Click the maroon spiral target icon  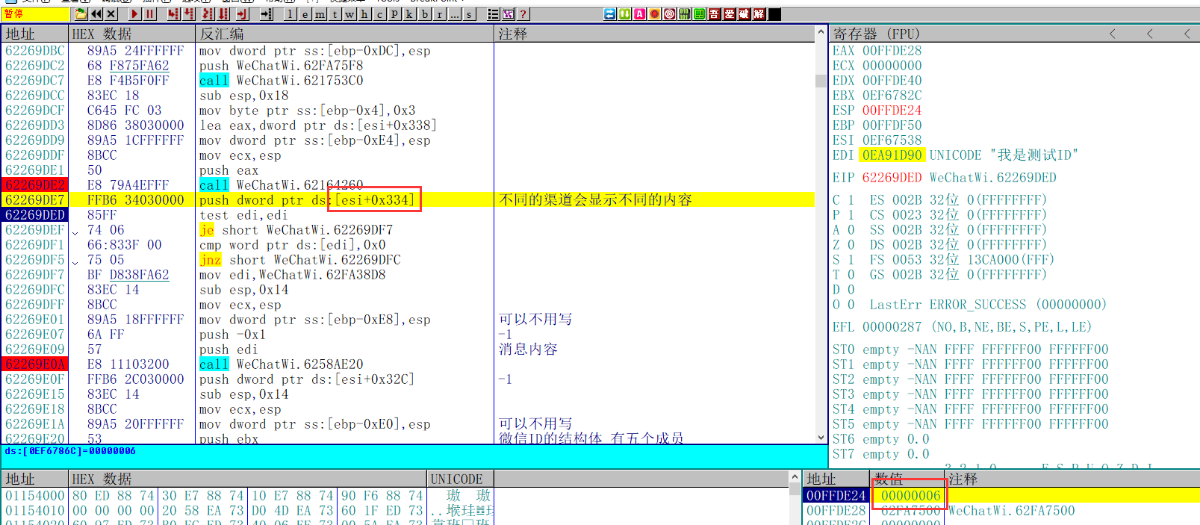pos(669,14)
